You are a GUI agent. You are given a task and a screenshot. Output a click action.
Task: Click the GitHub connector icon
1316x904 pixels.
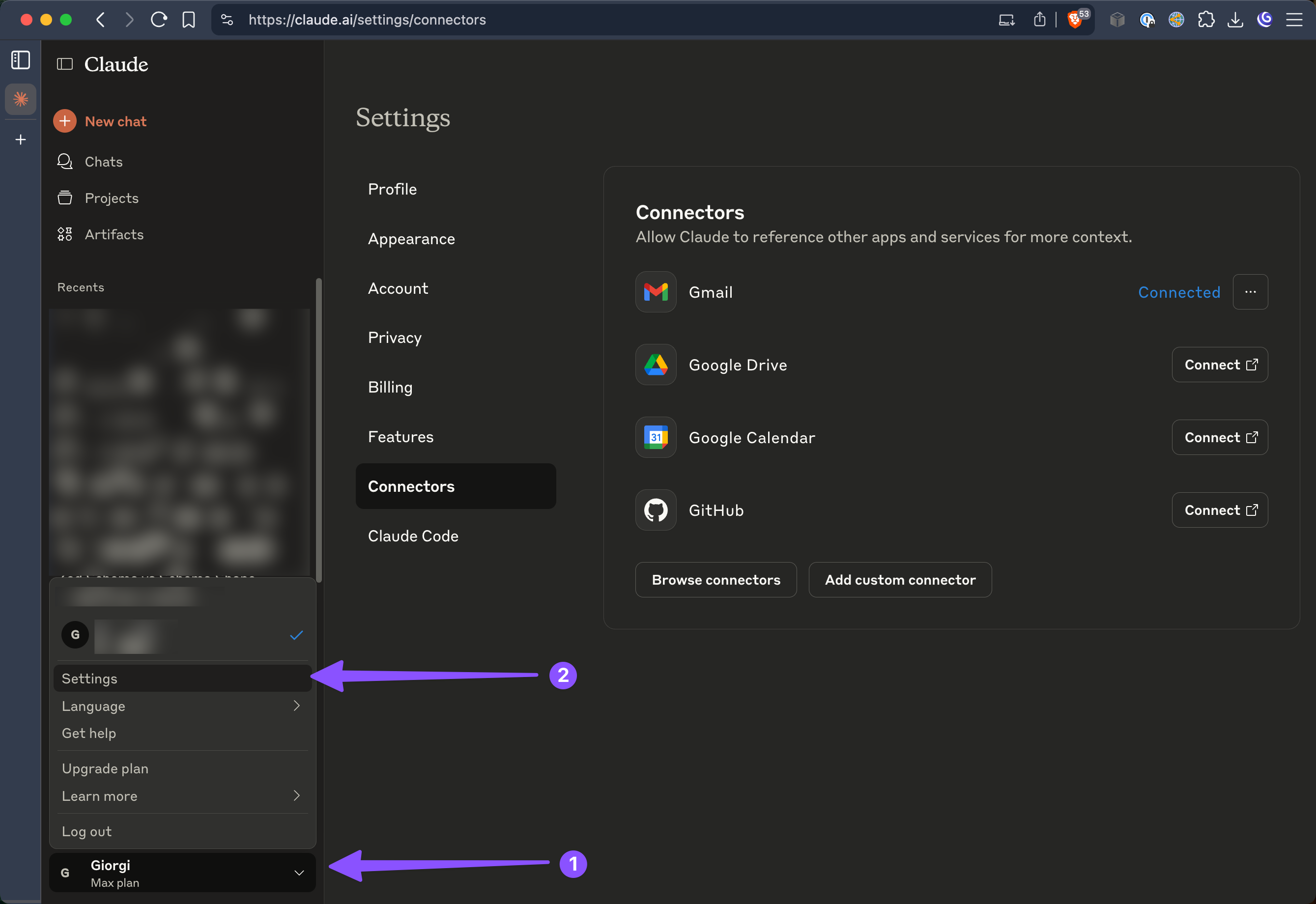pyautogui.click(x=656, y=510)
